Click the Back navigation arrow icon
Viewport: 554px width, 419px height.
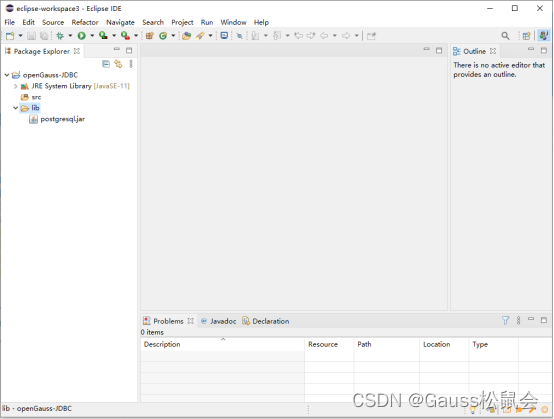(x=324, y=36)
